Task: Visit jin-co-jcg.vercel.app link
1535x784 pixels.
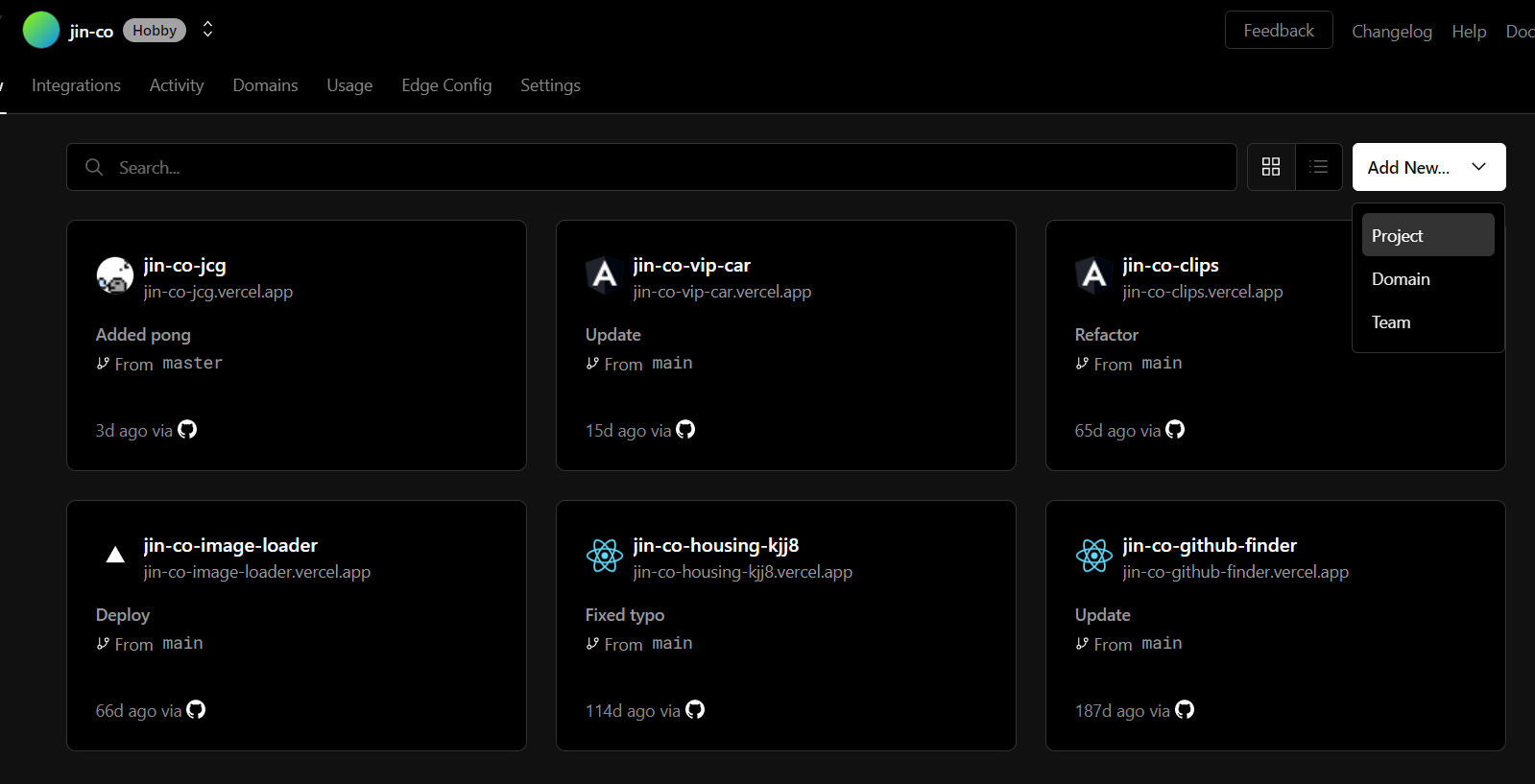Action: (x=218, y=292)
